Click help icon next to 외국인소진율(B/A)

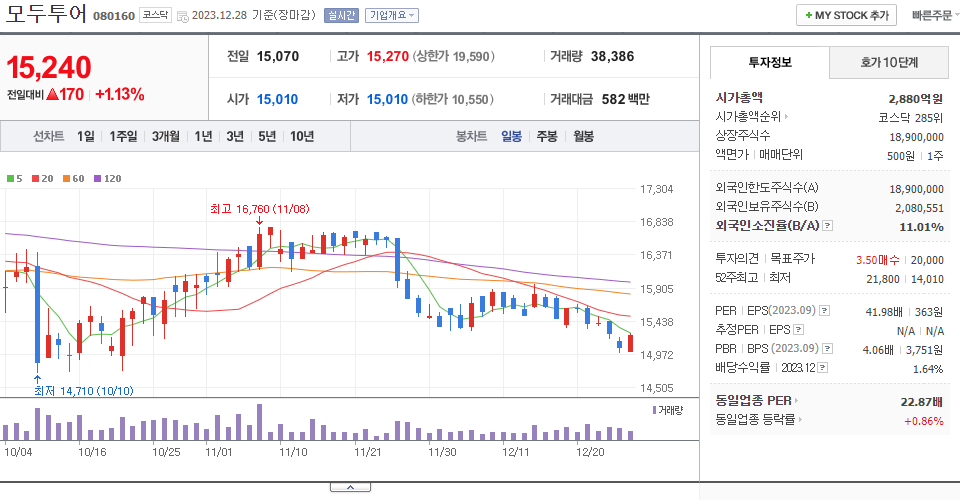[827, 226]
